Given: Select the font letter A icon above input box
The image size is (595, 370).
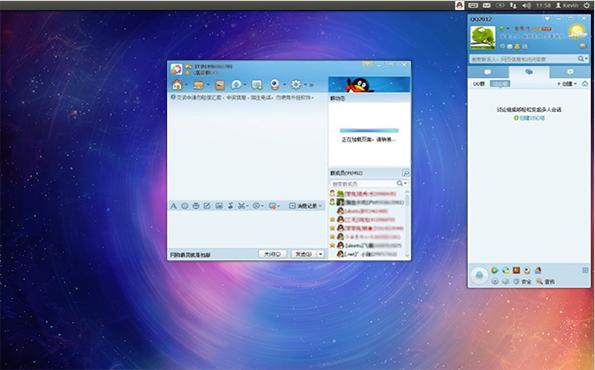Looking at the screenshot, I should coord(173,206).
